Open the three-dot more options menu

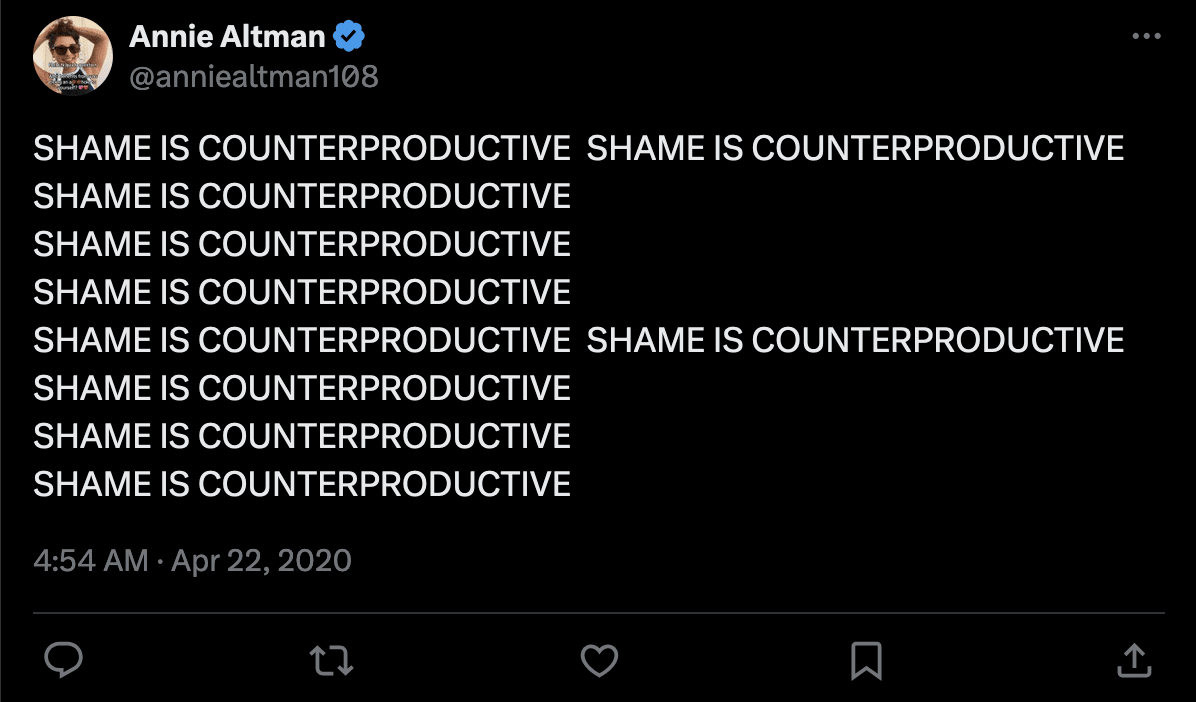(1146, 36)
